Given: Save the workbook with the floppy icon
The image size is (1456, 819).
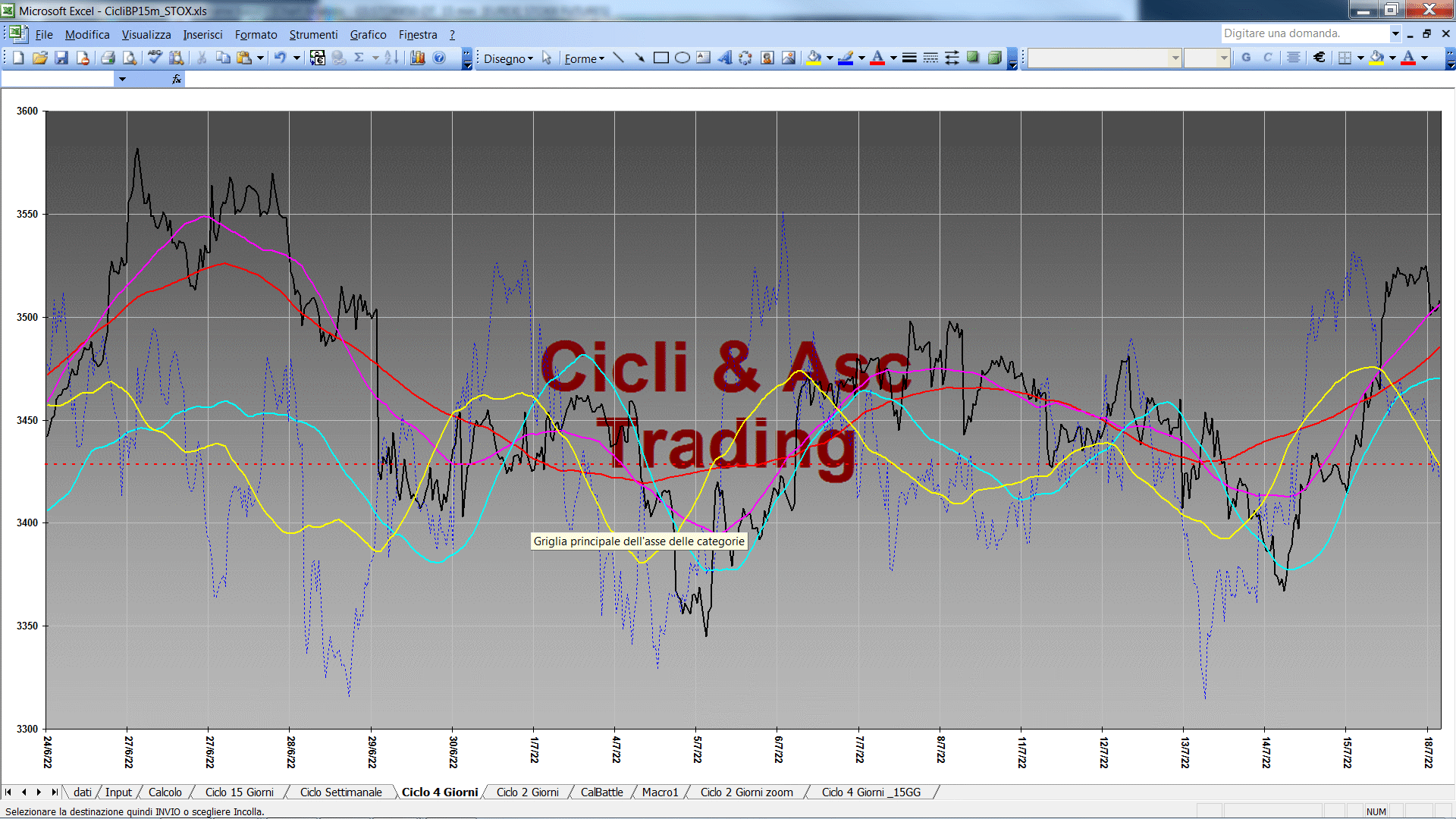Looking at the screenshot, I should (61, 58).
